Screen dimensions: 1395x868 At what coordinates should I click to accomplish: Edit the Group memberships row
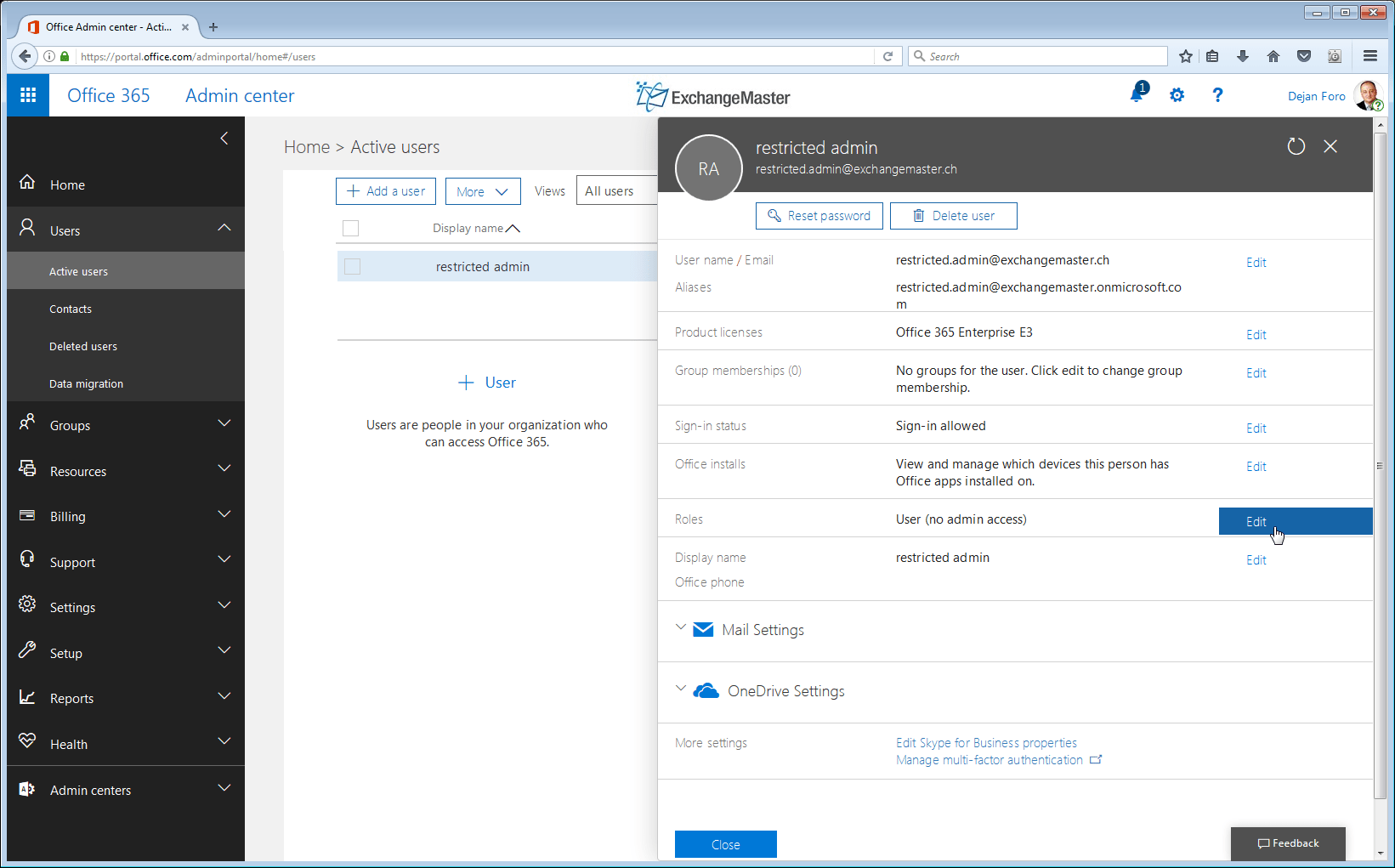pos(1256,373)
